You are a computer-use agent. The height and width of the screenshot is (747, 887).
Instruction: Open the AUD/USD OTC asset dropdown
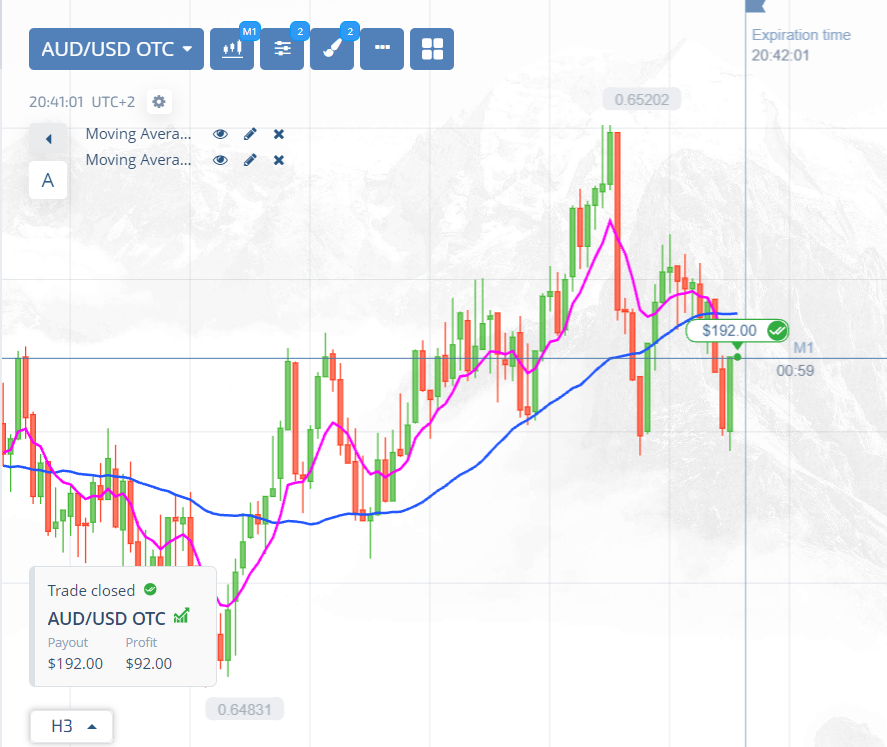point(116,49)
